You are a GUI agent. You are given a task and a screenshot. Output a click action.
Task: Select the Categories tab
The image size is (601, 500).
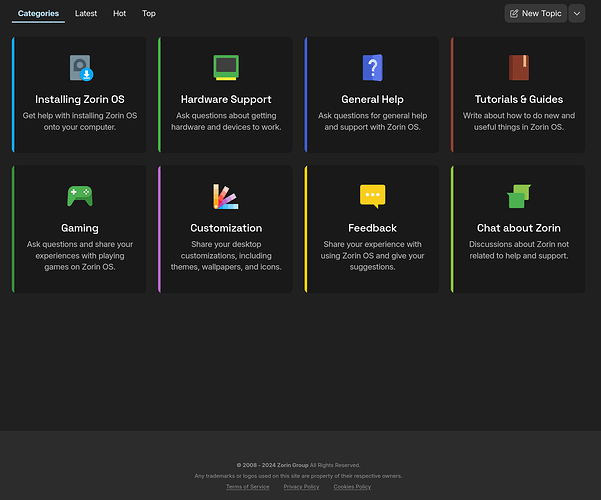38,14
